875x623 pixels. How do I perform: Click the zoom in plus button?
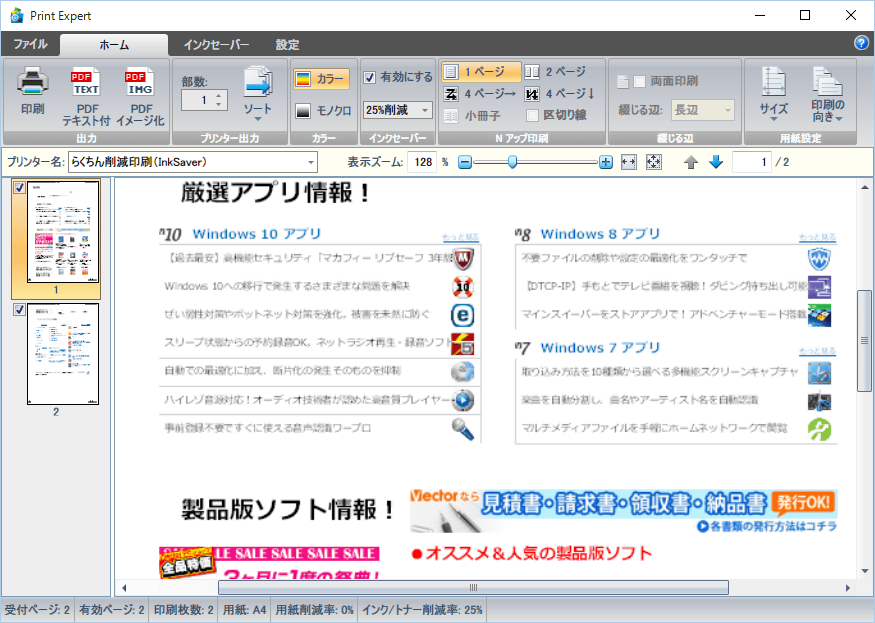605,162
